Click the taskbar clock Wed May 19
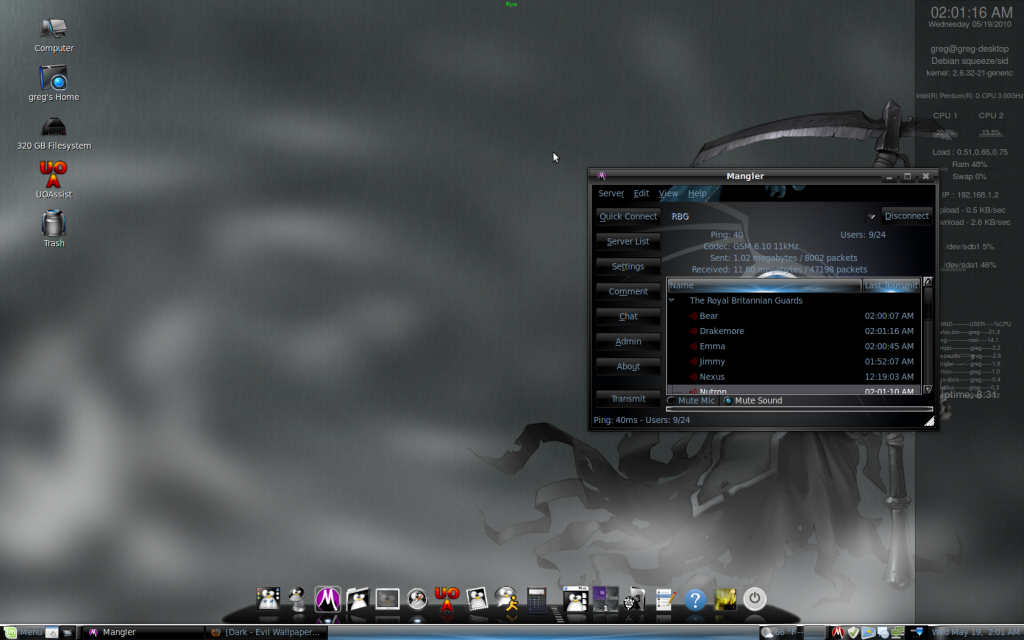The image size is (1024, 640). click(976, 632)
